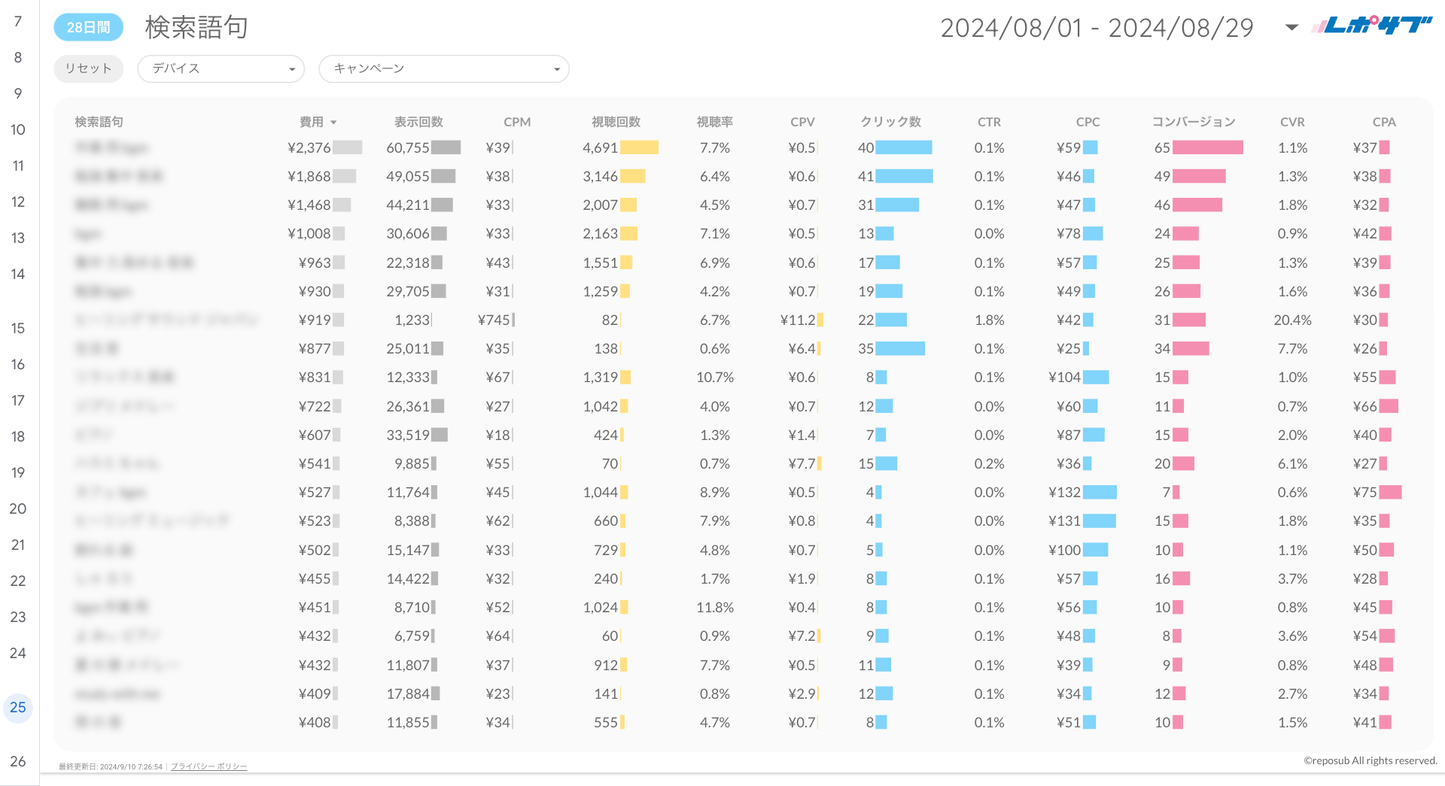This screenshot has height=786, width=1445.
Task: Sort by the 視聴回数 column header
Action: tap(616, 122)
